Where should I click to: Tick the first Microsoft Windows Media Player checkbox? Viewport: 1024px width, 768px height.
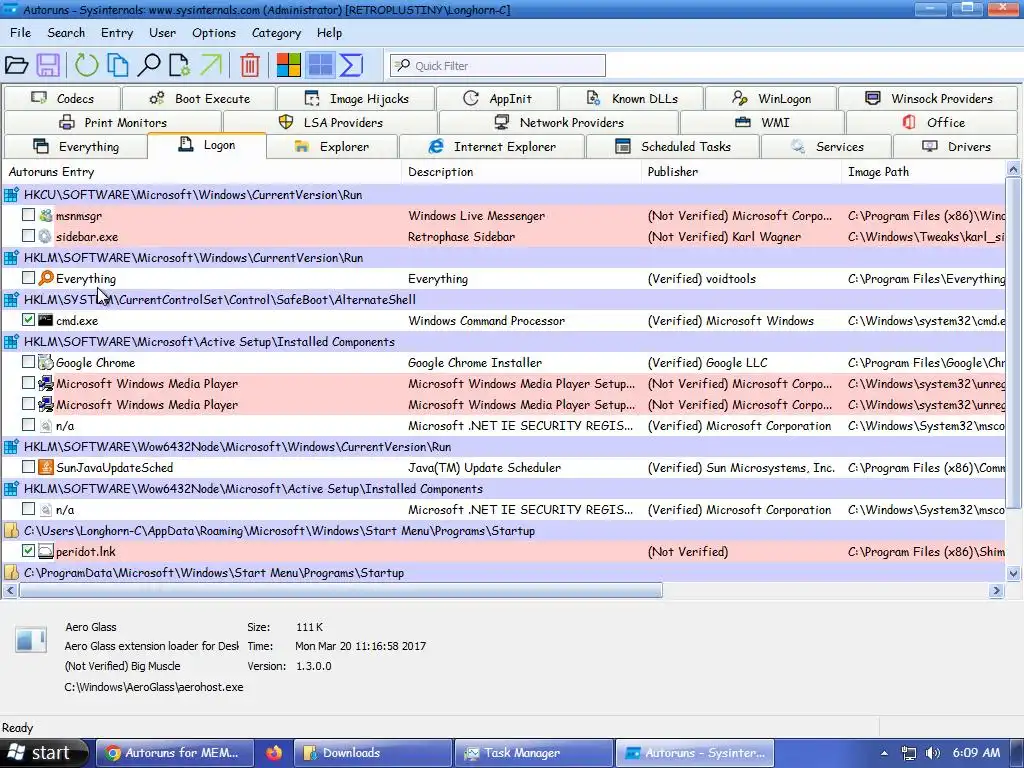(x=28, y=382)
